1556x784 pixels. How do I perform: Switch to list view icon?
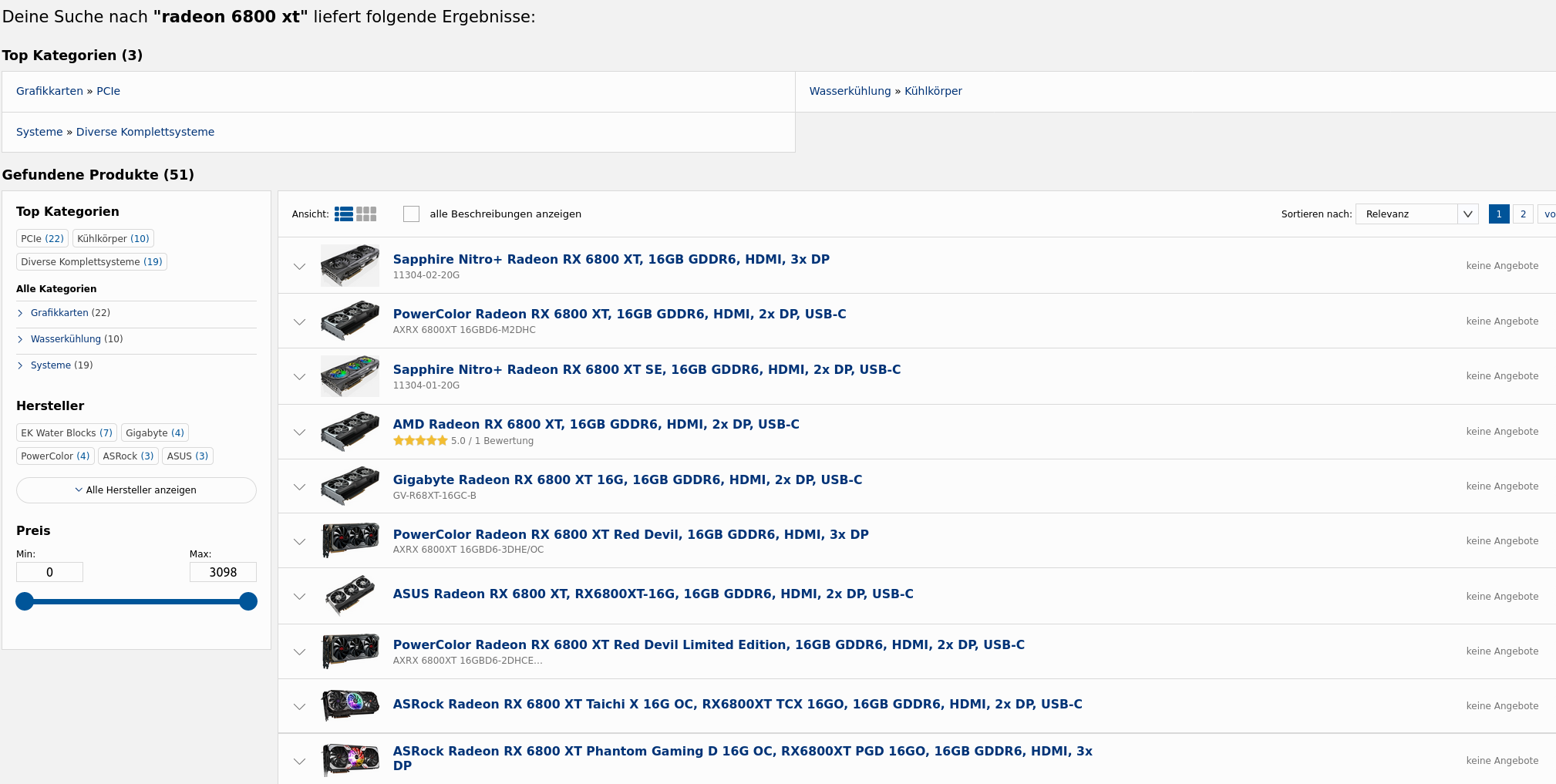pos(344,214)
